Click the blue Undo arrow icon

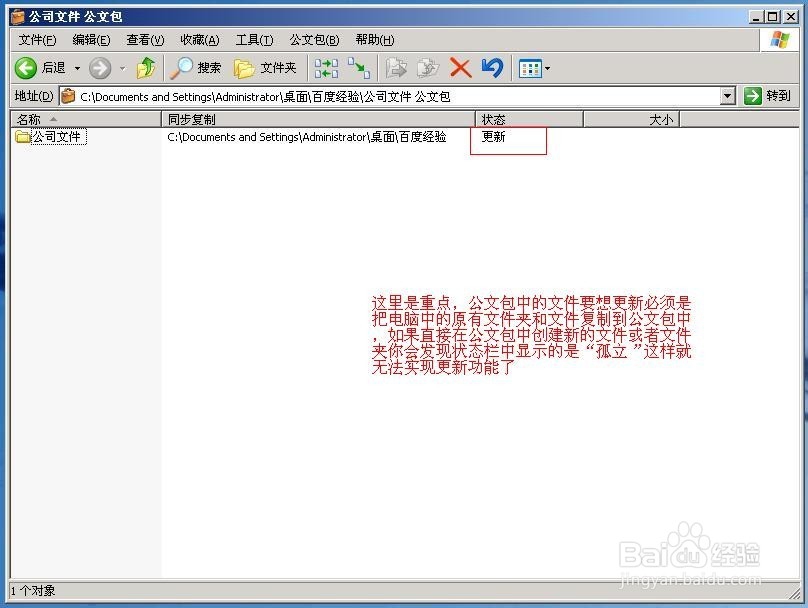(492, 68)
